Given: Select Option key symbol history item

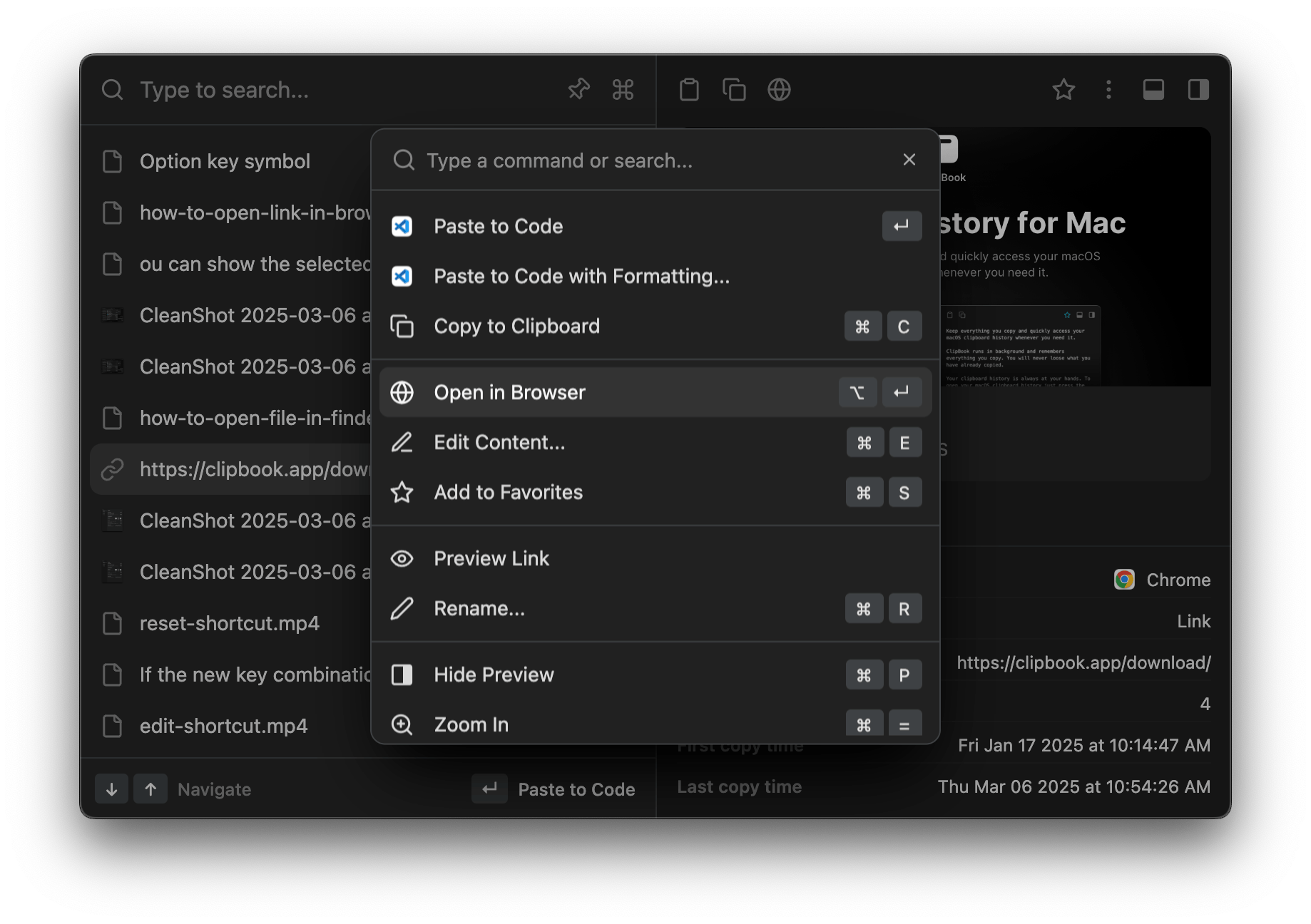Looking at the screenshot, I should [x=232, y=161].
